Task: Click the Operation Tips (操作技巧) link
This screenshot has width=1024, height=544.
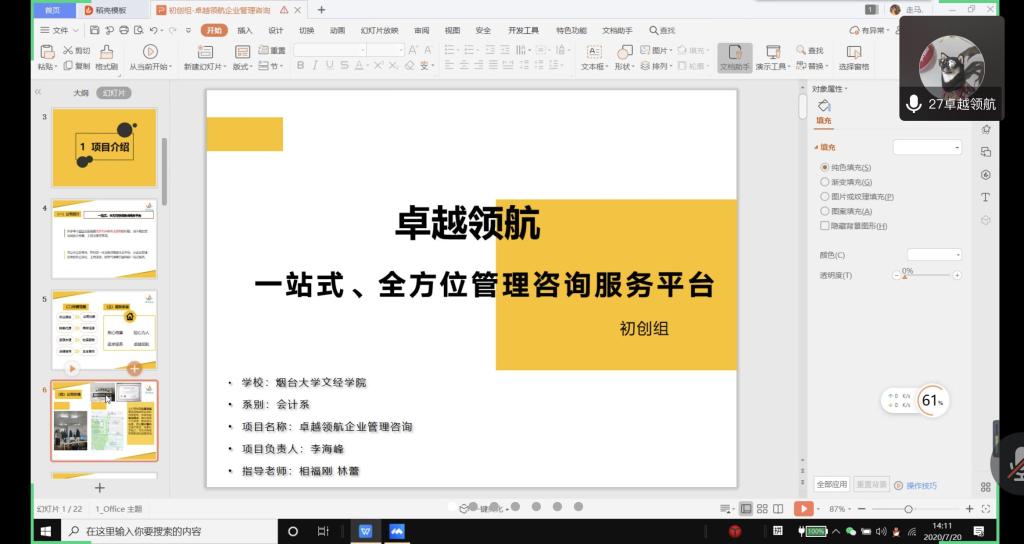Action: click(921, 486)
